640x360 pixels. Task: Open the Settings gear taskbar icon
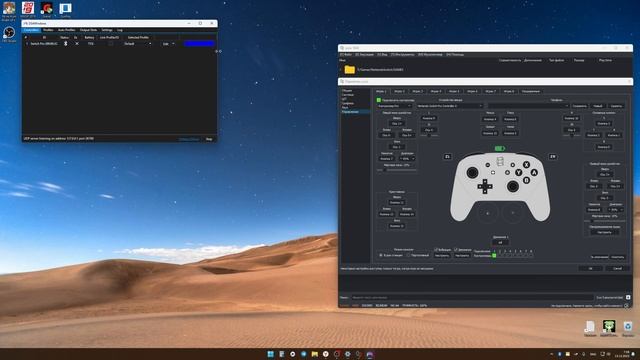347,354
